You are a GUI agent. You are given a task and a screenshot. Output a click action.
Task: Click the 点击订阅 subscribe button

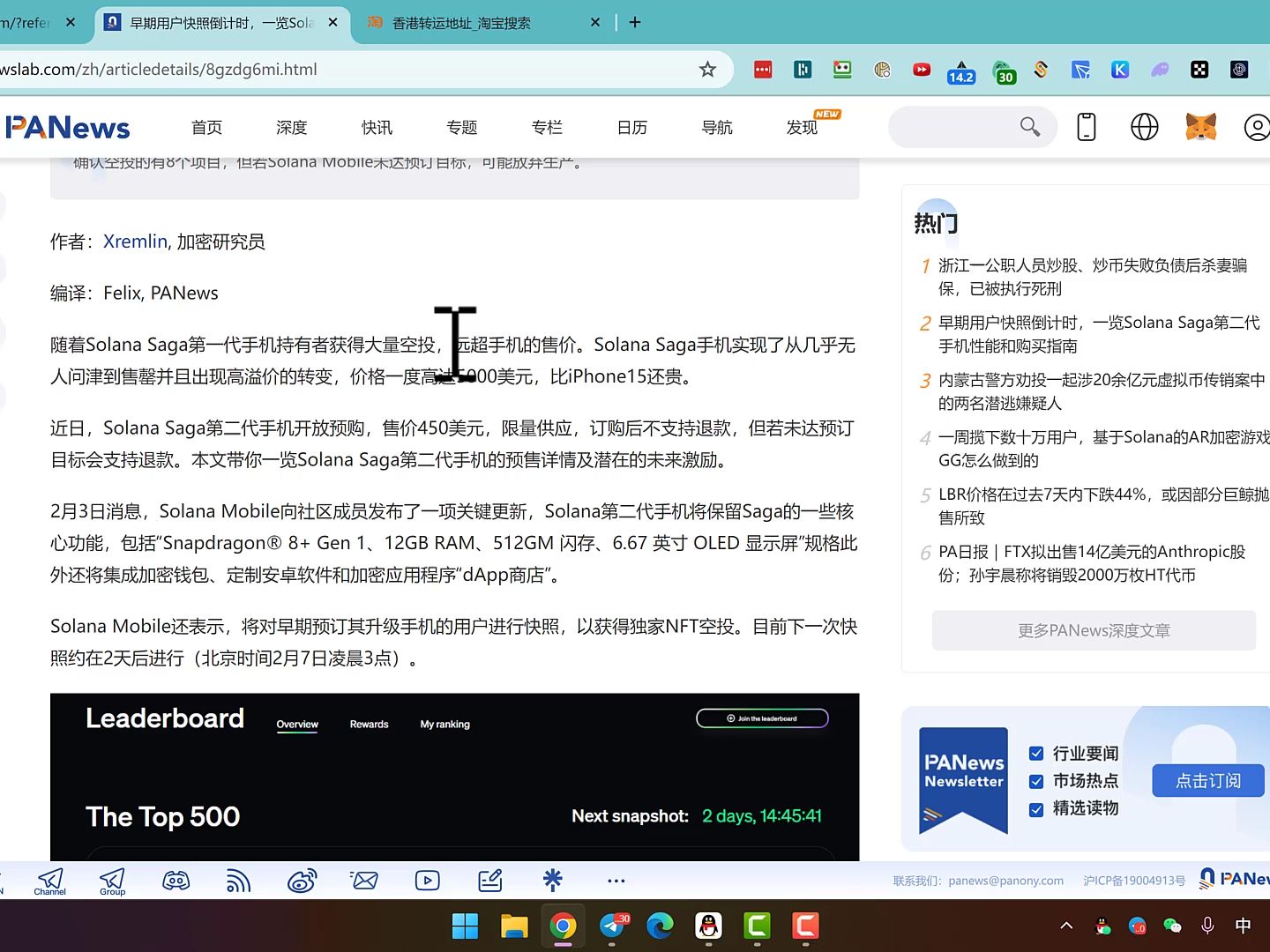pos(1207,781)
